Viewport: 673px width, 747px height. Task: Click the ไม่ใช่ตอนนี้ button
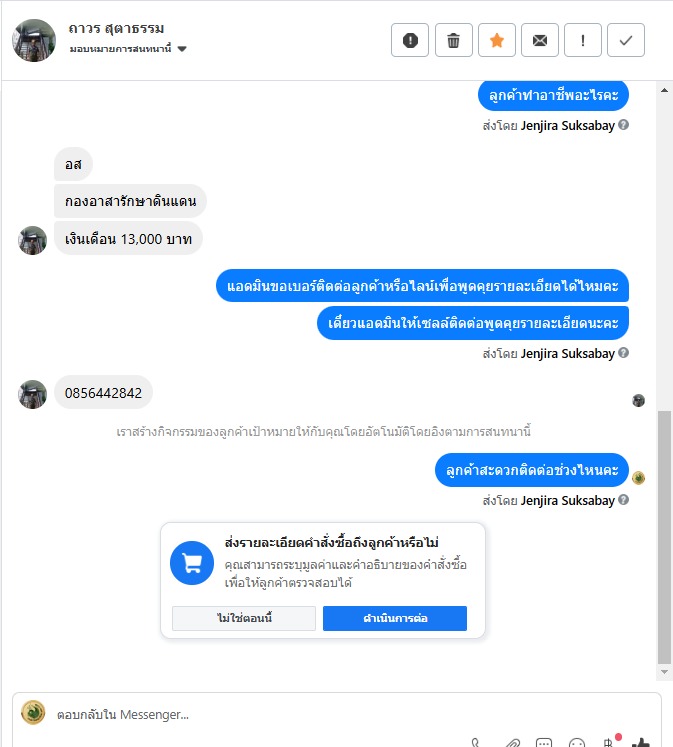[x=244, y=618]
